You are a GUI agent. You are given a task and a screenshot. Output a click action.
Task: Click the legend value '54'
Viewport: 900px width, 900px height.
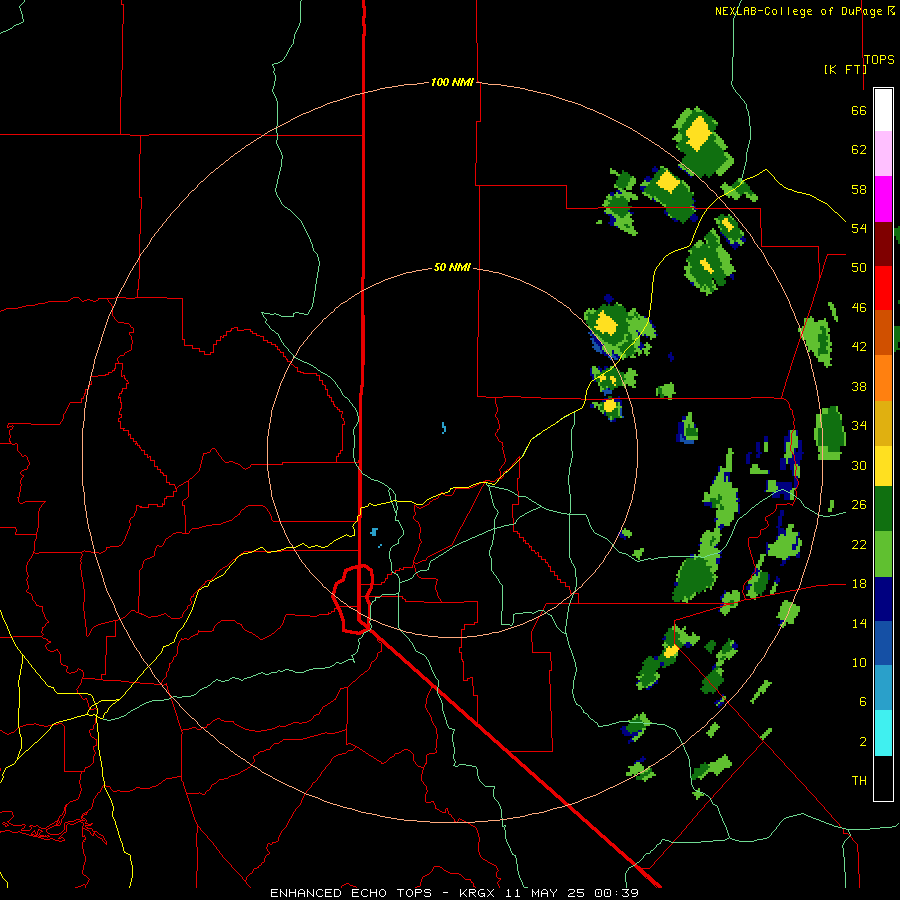tap(859, 228)
